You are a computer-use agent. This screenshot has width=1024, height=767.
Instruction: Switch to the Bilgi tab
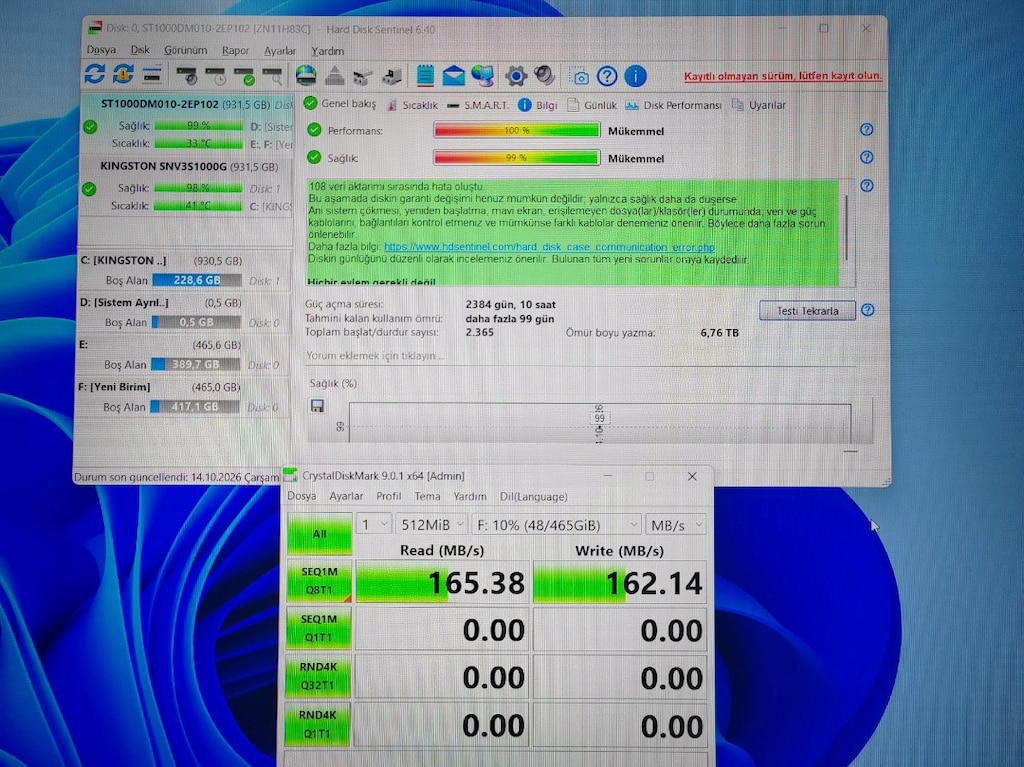(538, 105)
